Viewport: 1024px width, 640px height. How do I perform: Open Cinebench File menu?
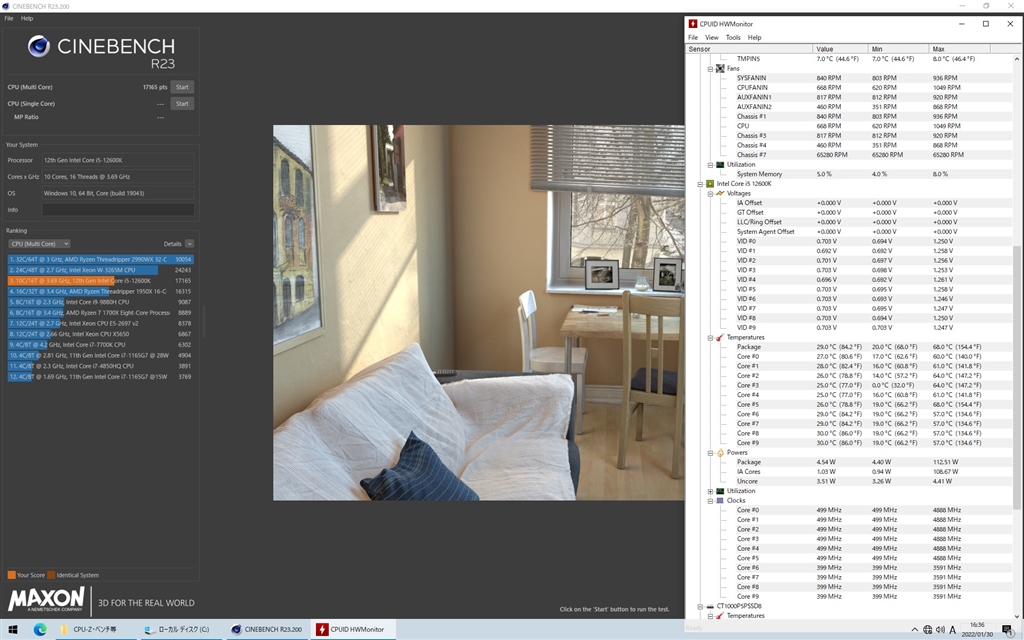point(9,18)
